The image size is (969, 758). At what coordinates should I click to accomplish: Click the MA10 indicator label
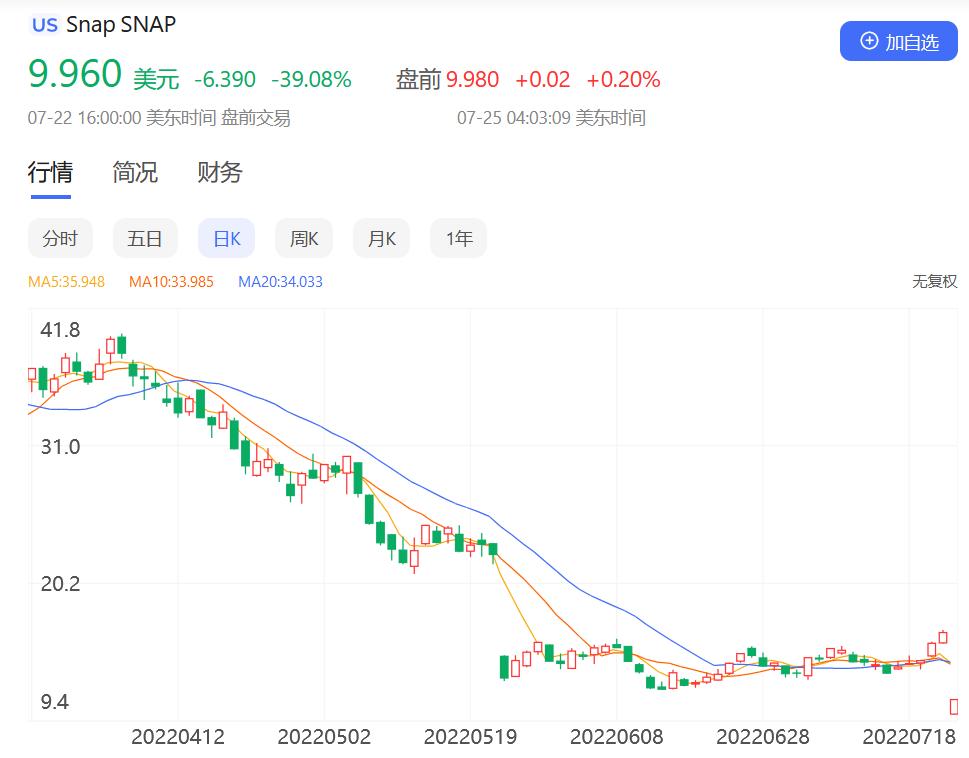click(x=171, y=282)
